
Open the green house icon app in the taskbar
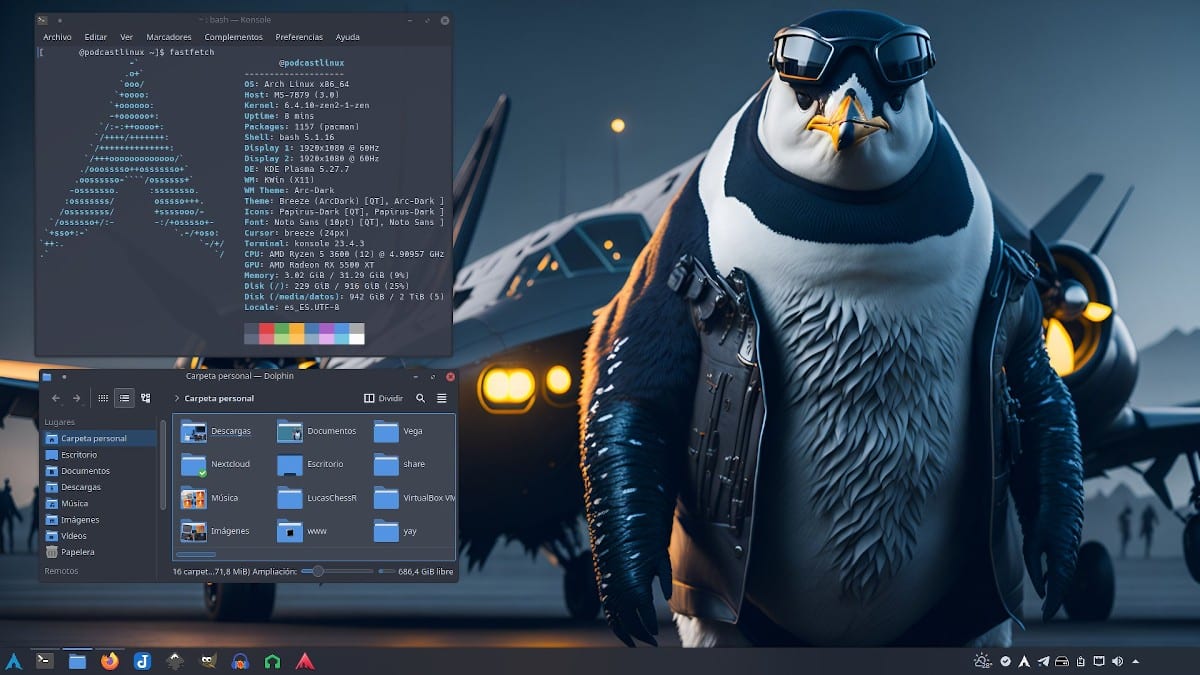click(x=272, y=660)
